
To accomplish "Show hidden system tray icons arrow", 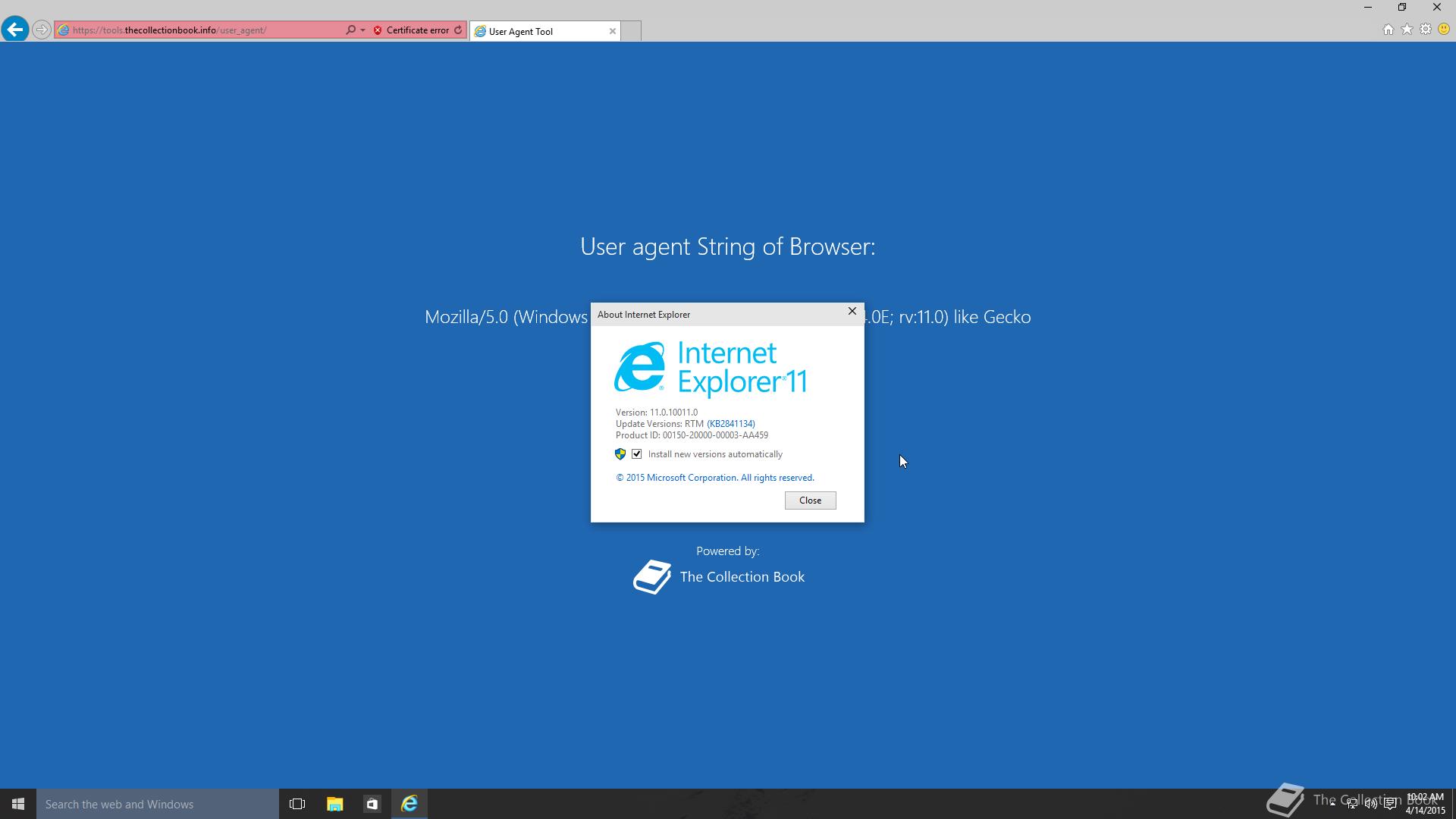I will [1332, 804].
